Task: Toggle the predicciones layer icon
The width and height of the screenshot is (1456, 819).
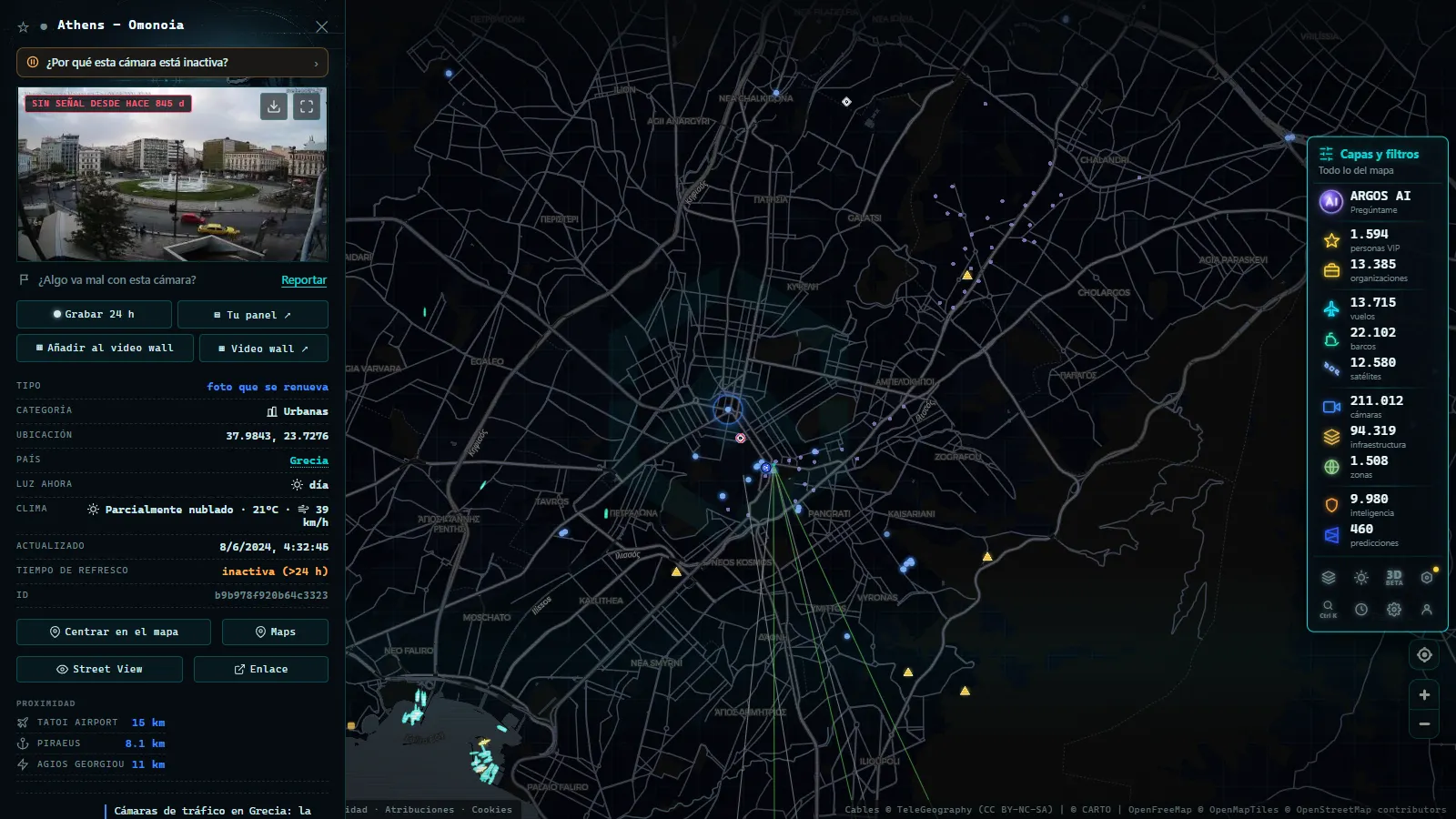Action: click(x=1331, y=535)
